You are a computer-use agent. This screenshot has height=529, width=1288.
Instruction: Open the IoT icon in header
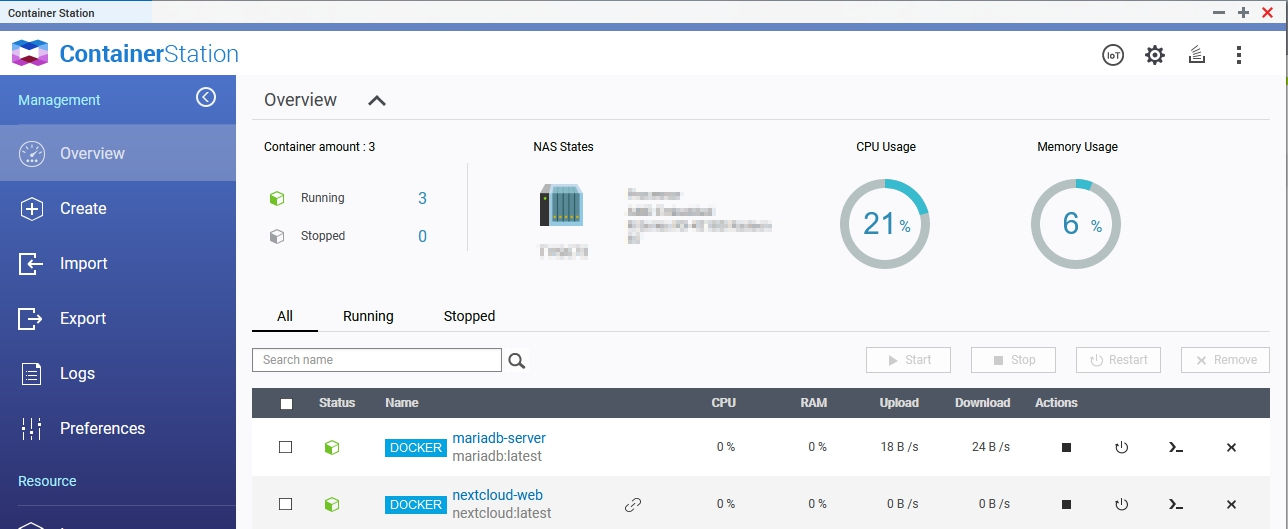[x=1113, y=55]
